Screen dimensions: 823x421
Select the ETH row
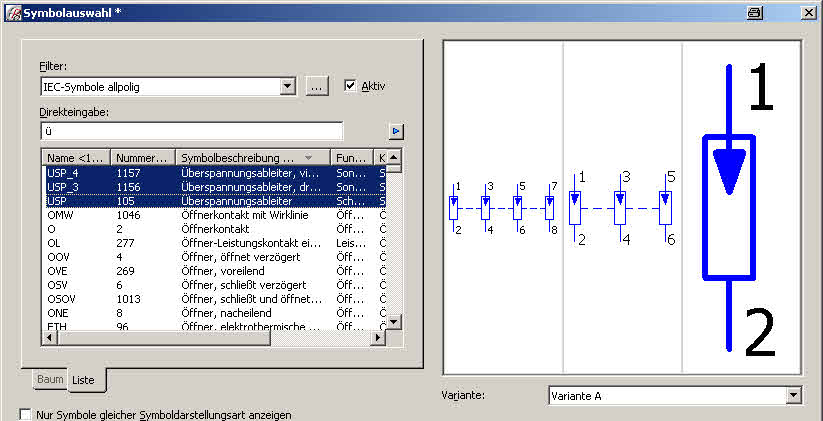point(214,325)
